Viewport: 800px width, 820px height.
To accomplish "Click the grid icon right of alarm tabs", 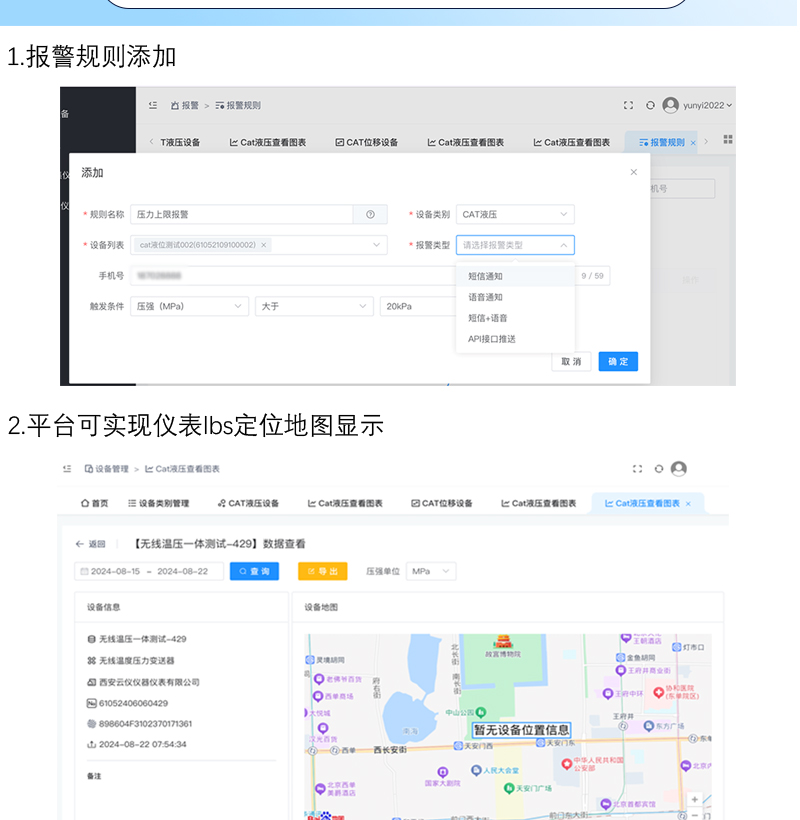I will 728,140.
